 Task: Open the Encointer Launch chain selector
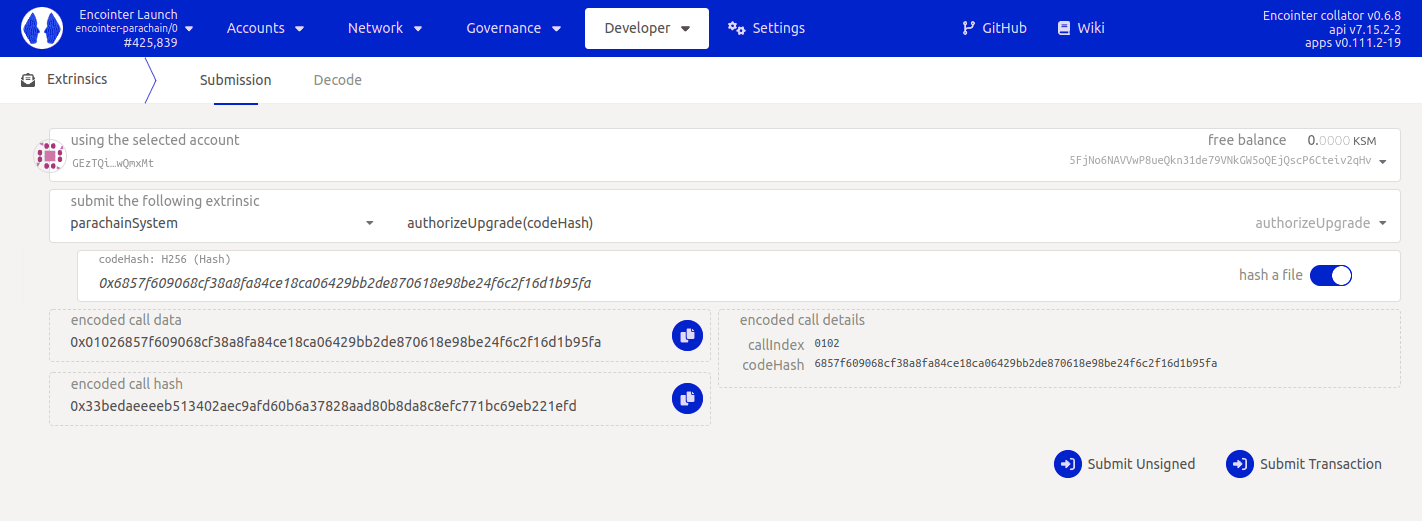point(135,28)
